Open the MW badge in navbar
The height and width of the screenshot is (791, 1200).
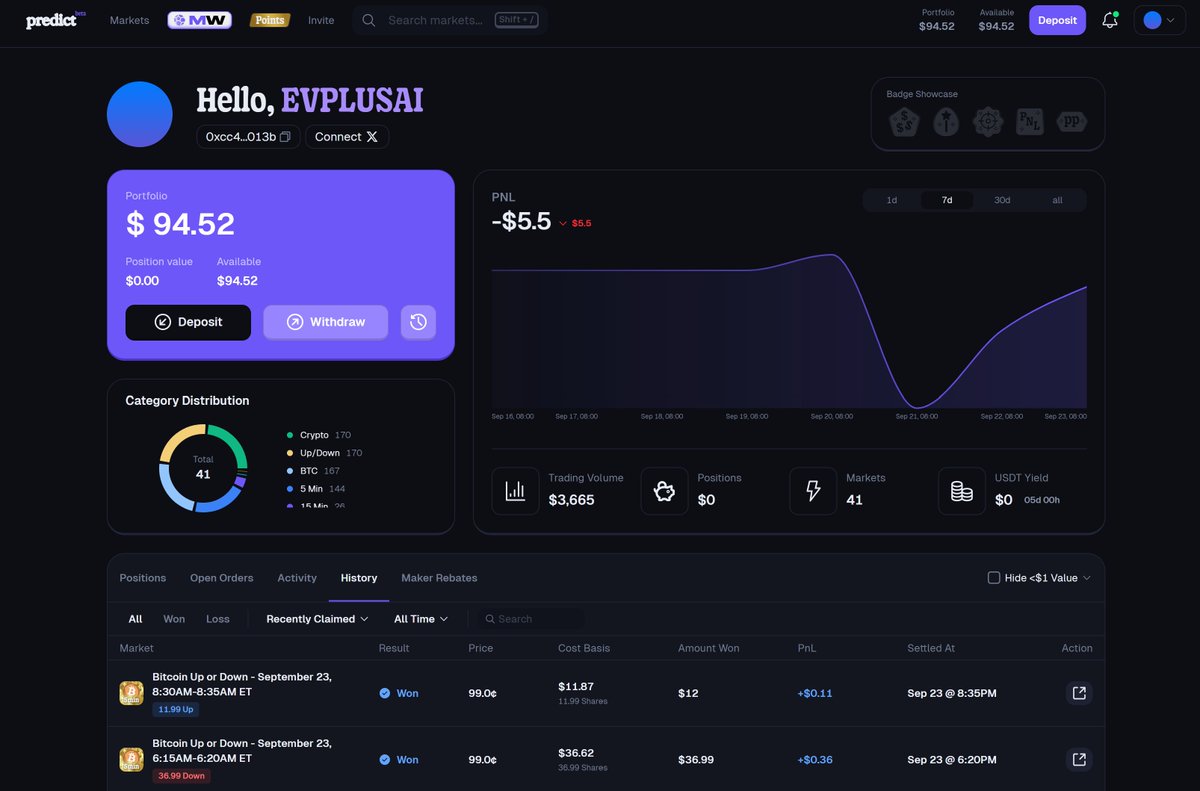[x=200, y=20]
